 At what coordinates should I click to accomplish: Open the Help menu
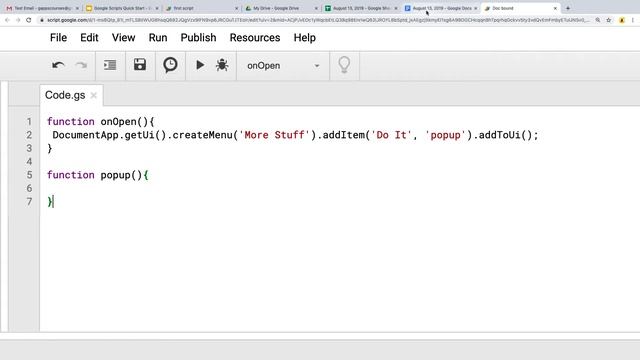(304, 38)
